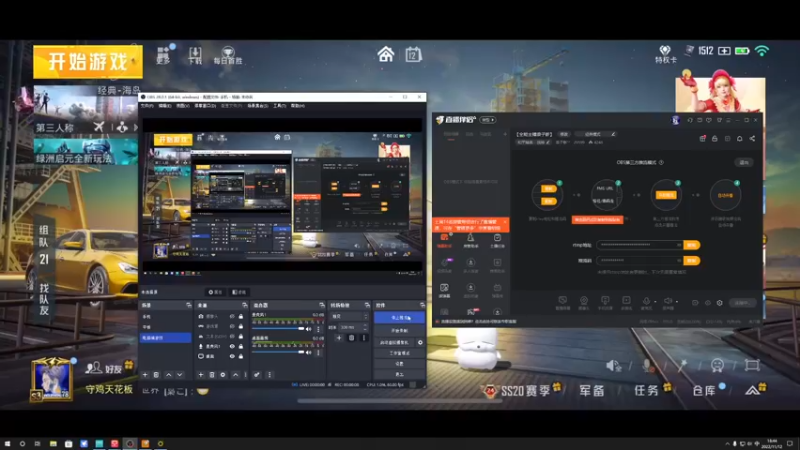Screen dimensions: 800x450
Task: Click the orange 开始游戏 button
Action: pyautogui.click(x=88, y=62)
